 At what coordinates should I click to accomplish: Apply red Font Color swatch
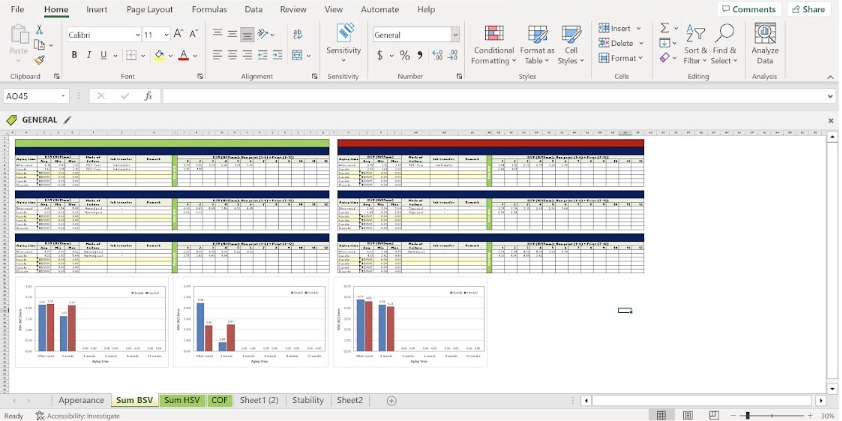[x=184, y=55]
